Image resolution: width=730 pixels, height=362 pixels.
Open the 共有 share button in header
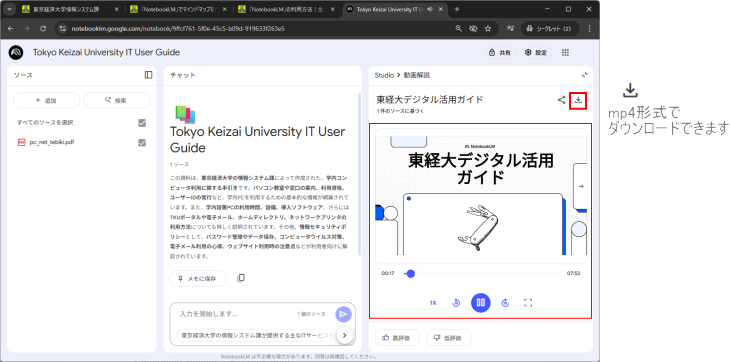tap(500, 53)
